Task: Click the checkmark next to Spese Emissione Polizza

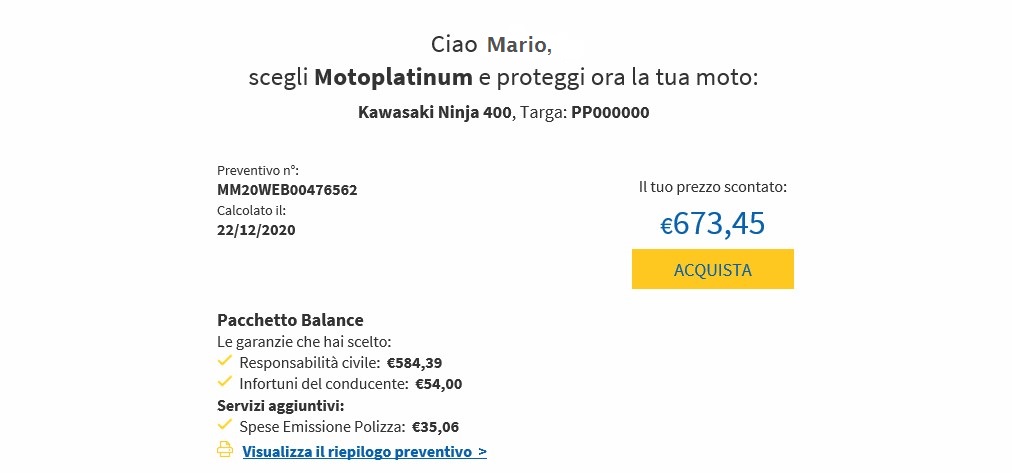Action: point(225,425)
